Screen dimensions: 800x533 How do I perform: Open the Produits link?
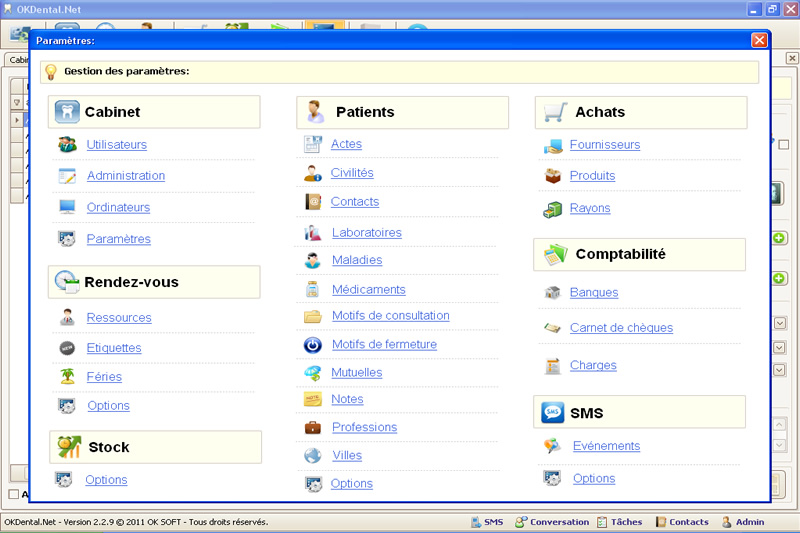tap(592, 175)
